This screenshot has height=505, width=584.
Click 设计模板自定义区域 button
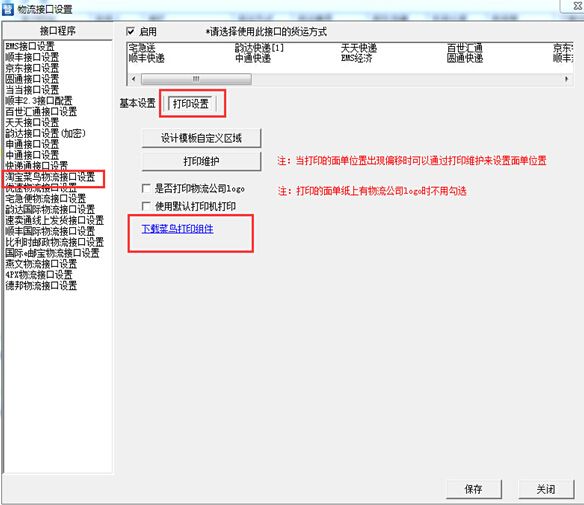(x=201, y=138)
